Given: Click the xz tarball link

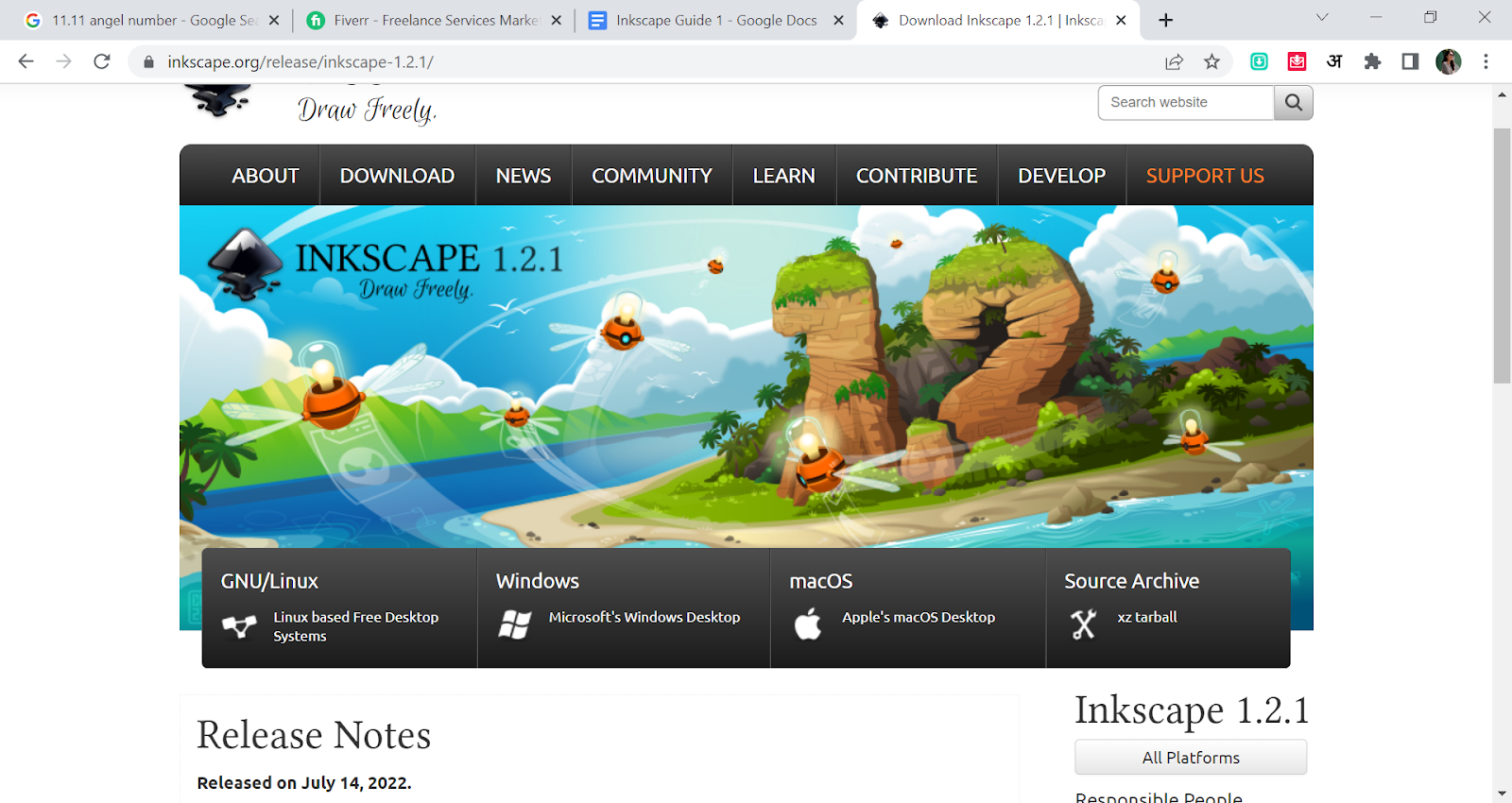Looking at the screenshot, I should (x=1147, y=617).
